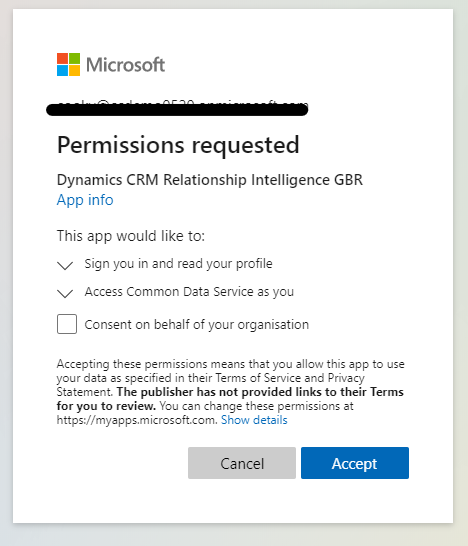
Task: Select 'Sign you in and read your profile'
Action: click(x=178, y=264)
